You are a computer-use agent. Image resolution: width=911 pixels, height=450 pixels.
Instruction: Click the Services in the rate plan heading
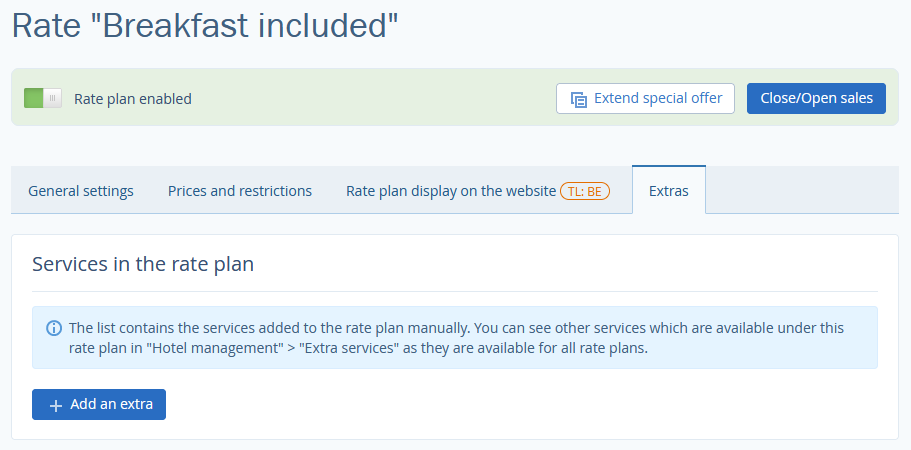[x=143, y=264]
